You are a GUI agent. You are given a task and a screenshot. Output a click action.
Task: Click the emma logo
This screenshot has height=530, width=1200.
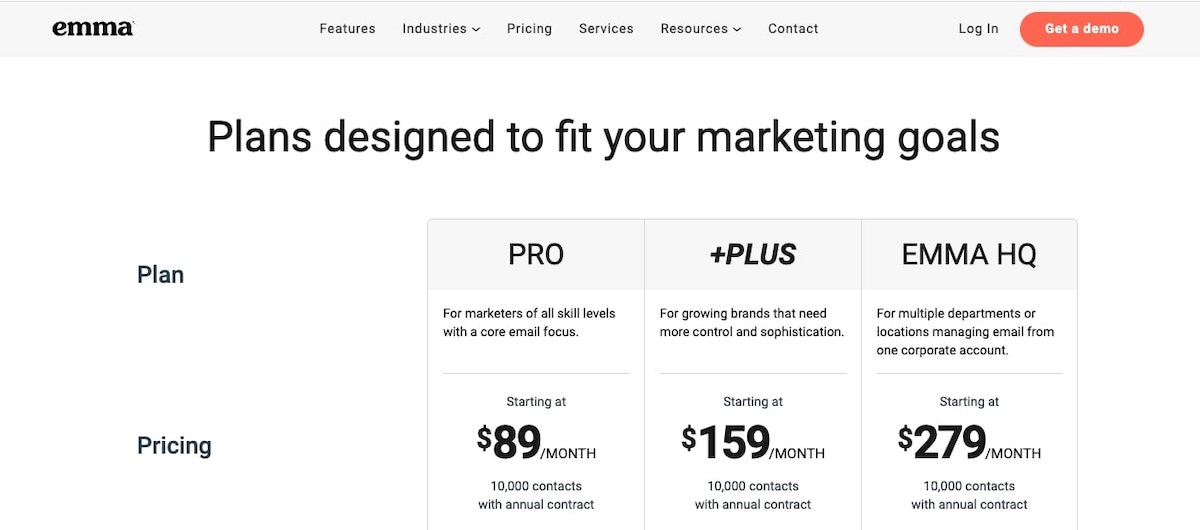pos(92,29)
